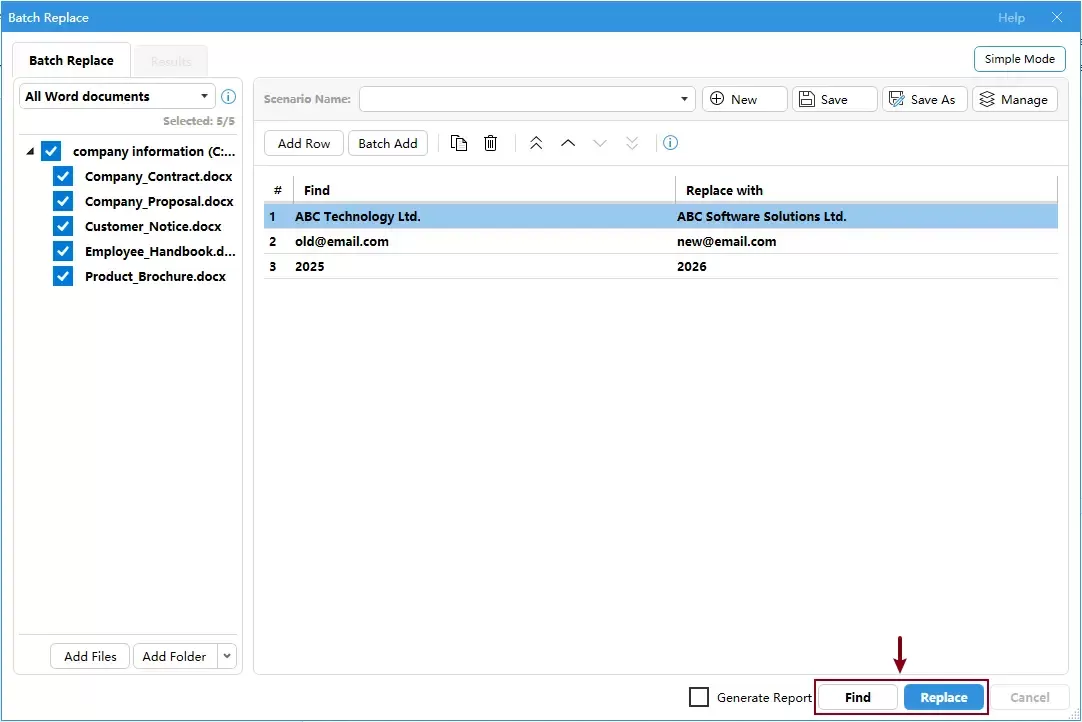Click Replace with column header
The image size is (1082, 722).
[x=866, y=190]
